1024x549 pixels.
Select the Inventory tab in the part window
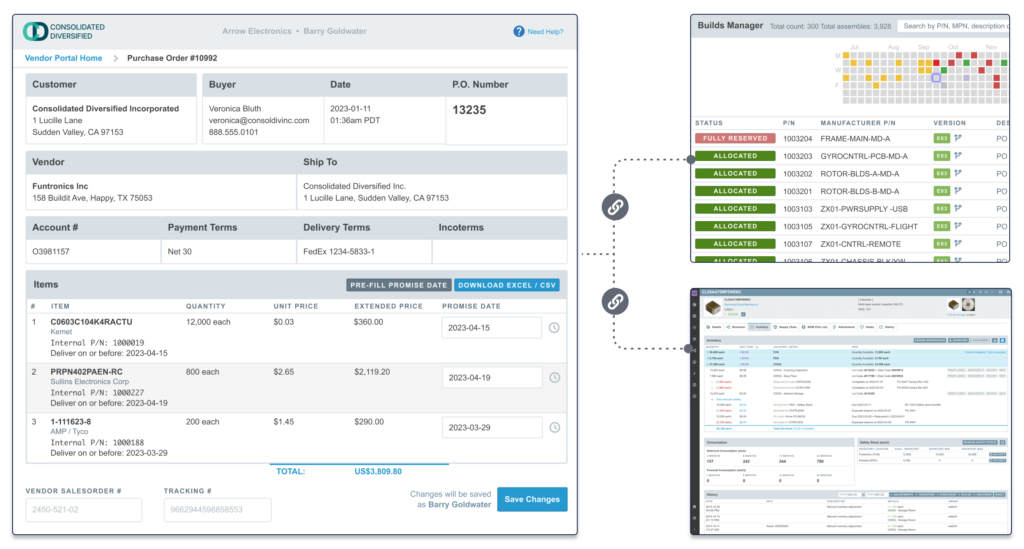[x=760, y=327]
